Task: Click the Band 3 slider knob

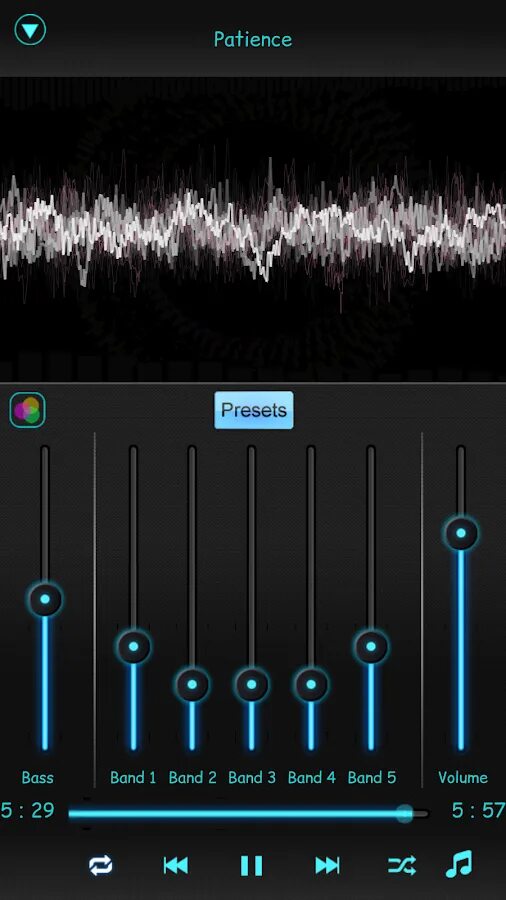Action: coord(251,684)
